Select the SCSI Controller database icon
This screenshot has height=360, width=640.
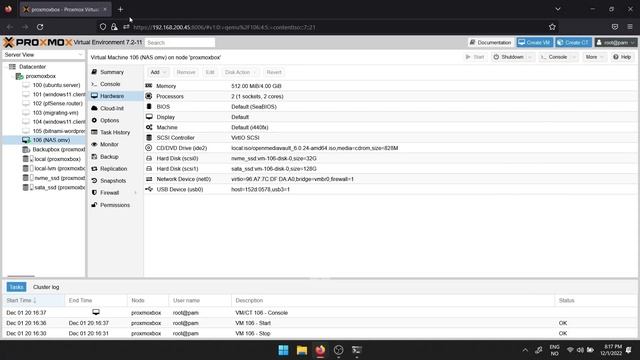[x=149, y=138]
